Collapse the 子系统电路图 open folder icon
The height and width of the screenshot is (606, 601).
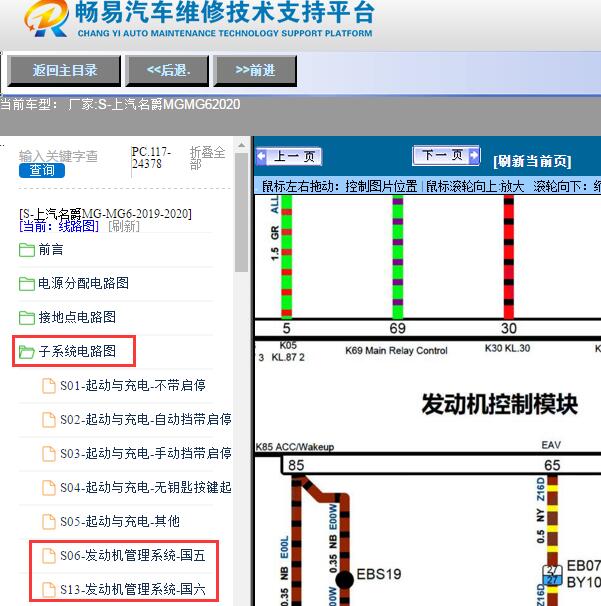click(27, 352)
